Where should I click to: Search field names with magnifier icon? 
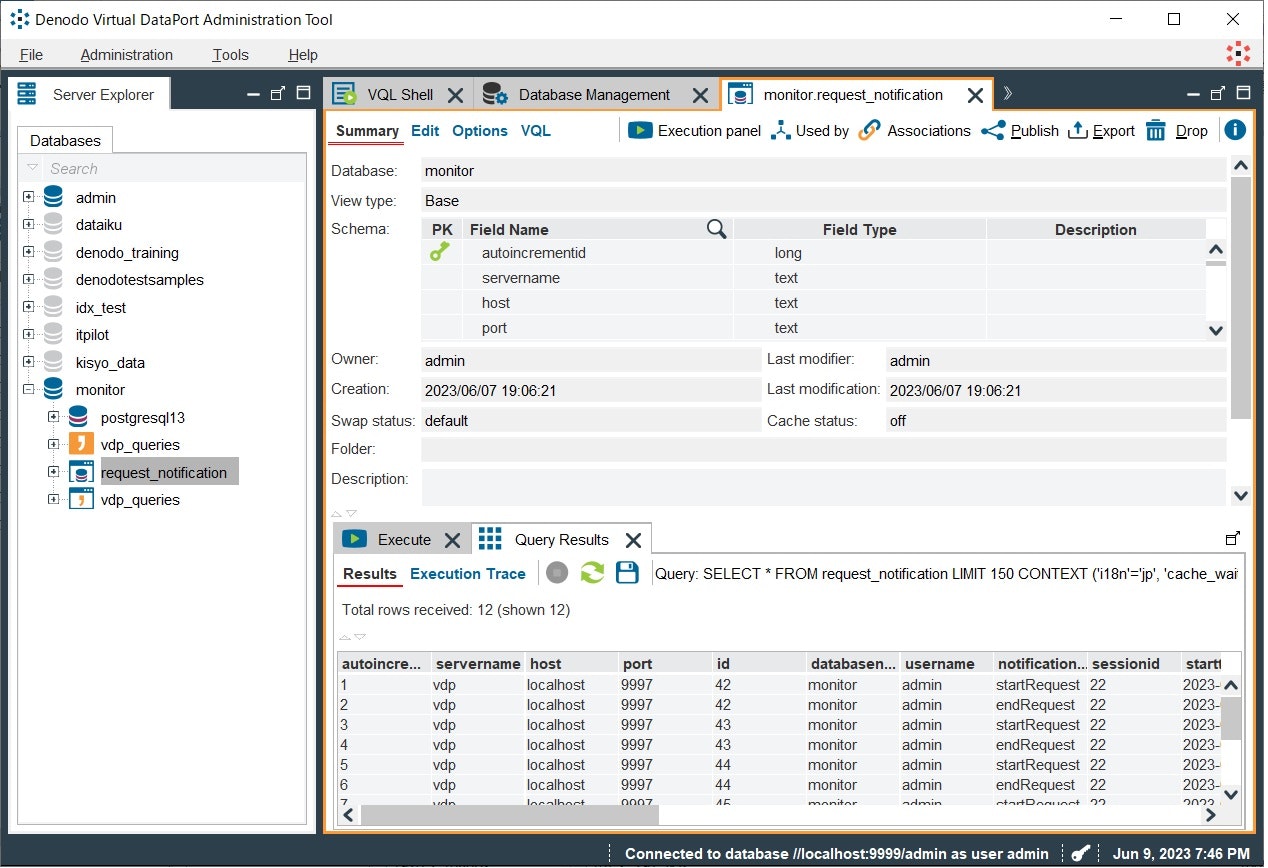click(716, 229)
